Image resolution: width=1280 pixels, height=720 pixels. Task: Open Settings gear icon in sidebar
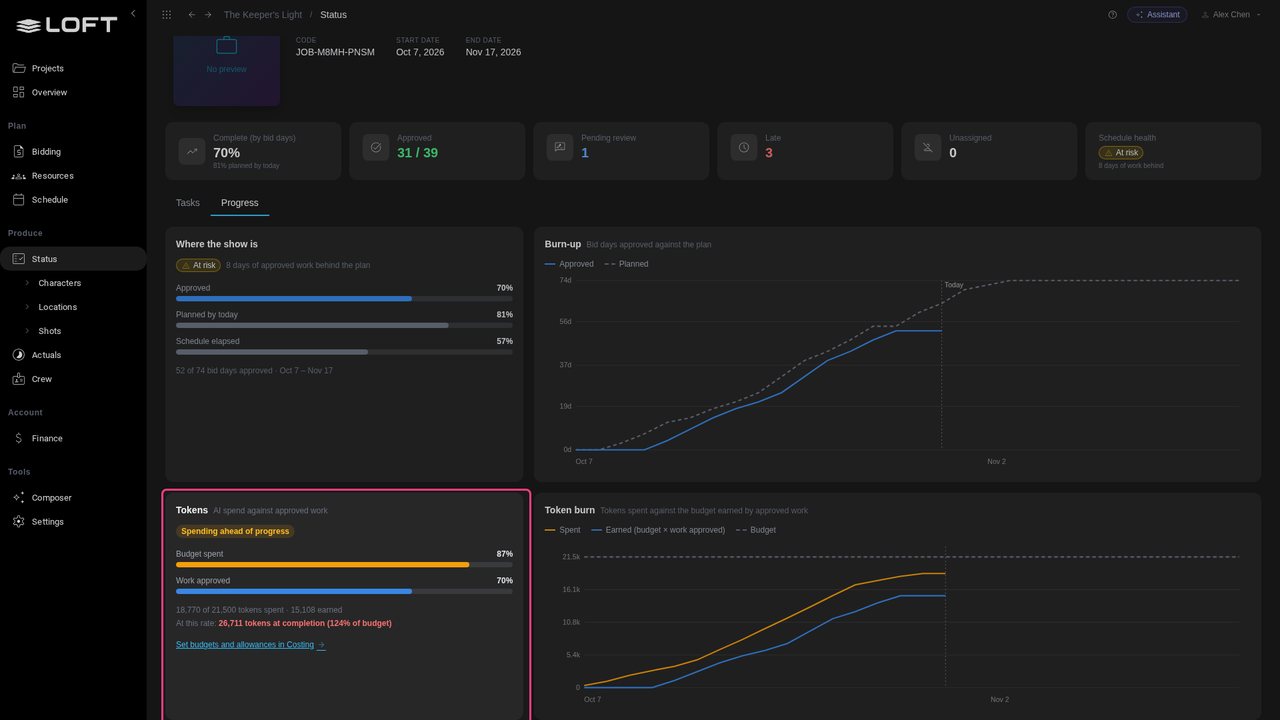(19, 522)
